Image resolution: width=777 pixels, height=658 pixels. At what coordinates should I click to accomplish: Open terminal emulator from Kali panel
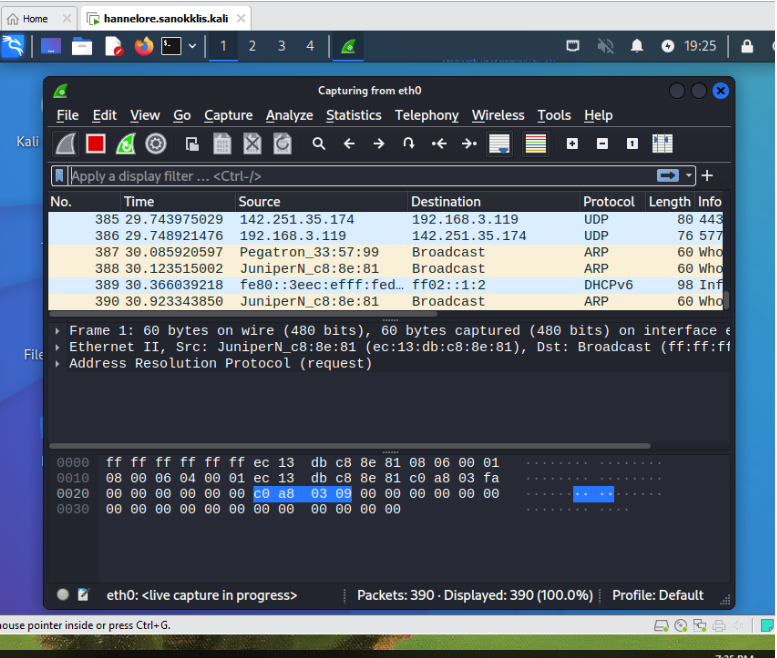171,47
